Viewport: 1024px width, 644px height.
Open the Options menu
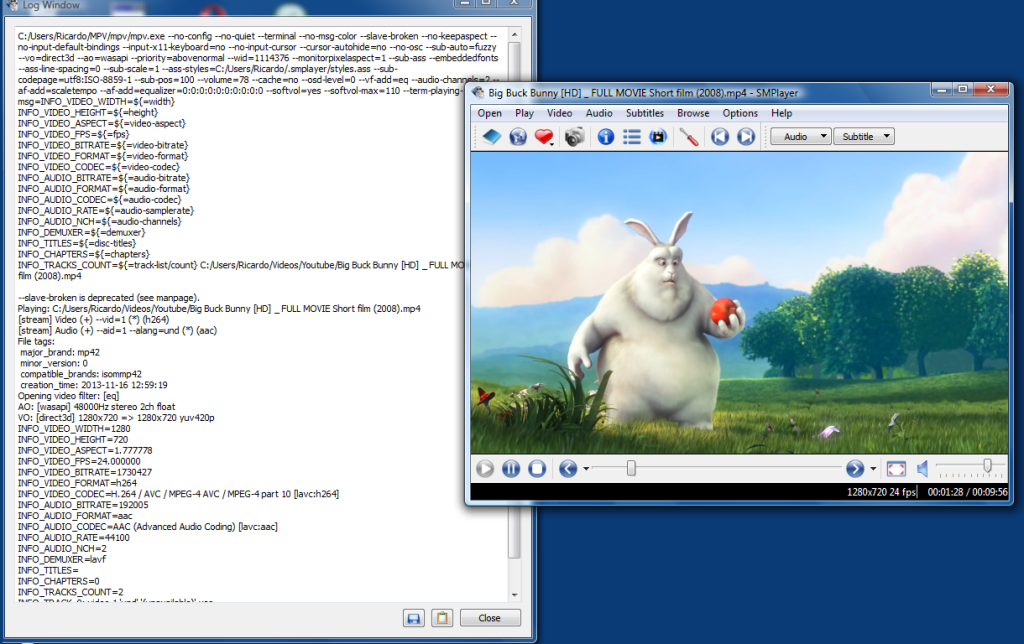coord(740,113)
